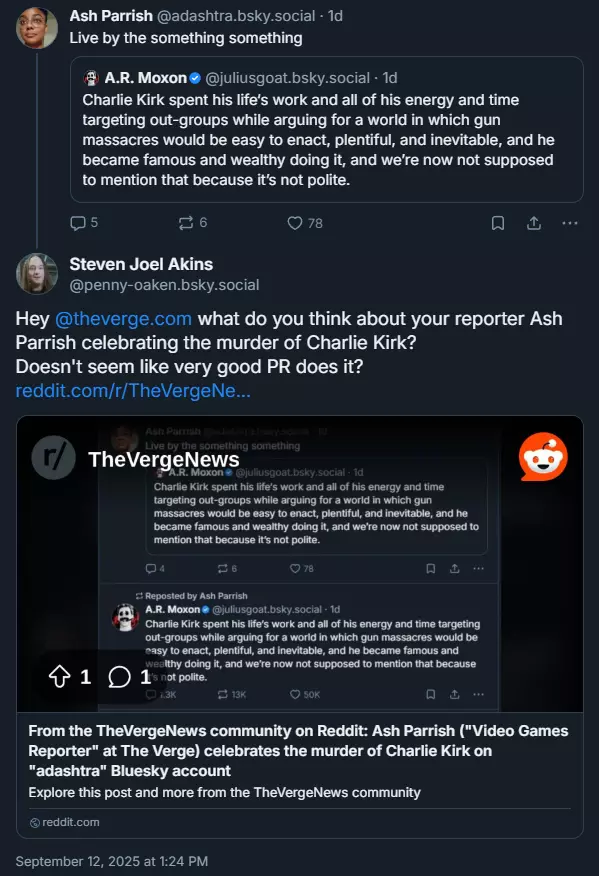This screenshot has height=876, width=599.
Task: Click the @juliusgoat.bsky.social handle
Action: click(284, 76)
